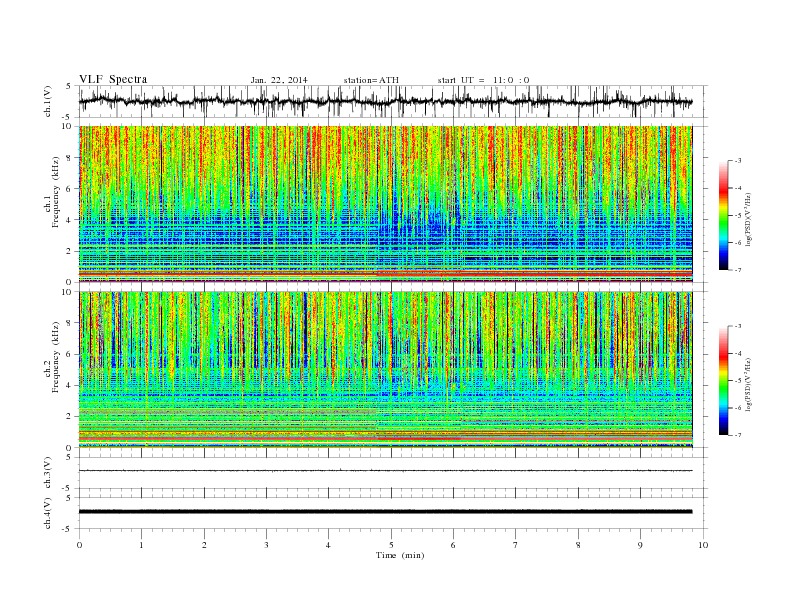Click inside the ch.1 spectrogram panel
The image size is (792, 612).
click(x=386, y=204)
